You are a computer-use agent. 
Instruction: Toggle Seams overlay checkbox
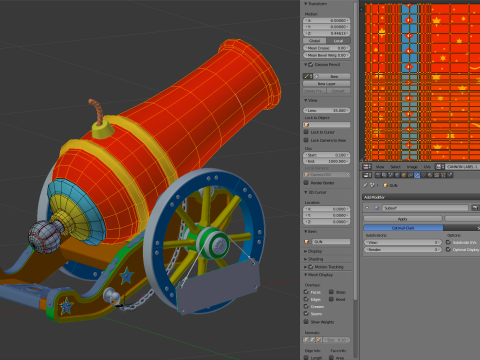(x=306, y=313)
